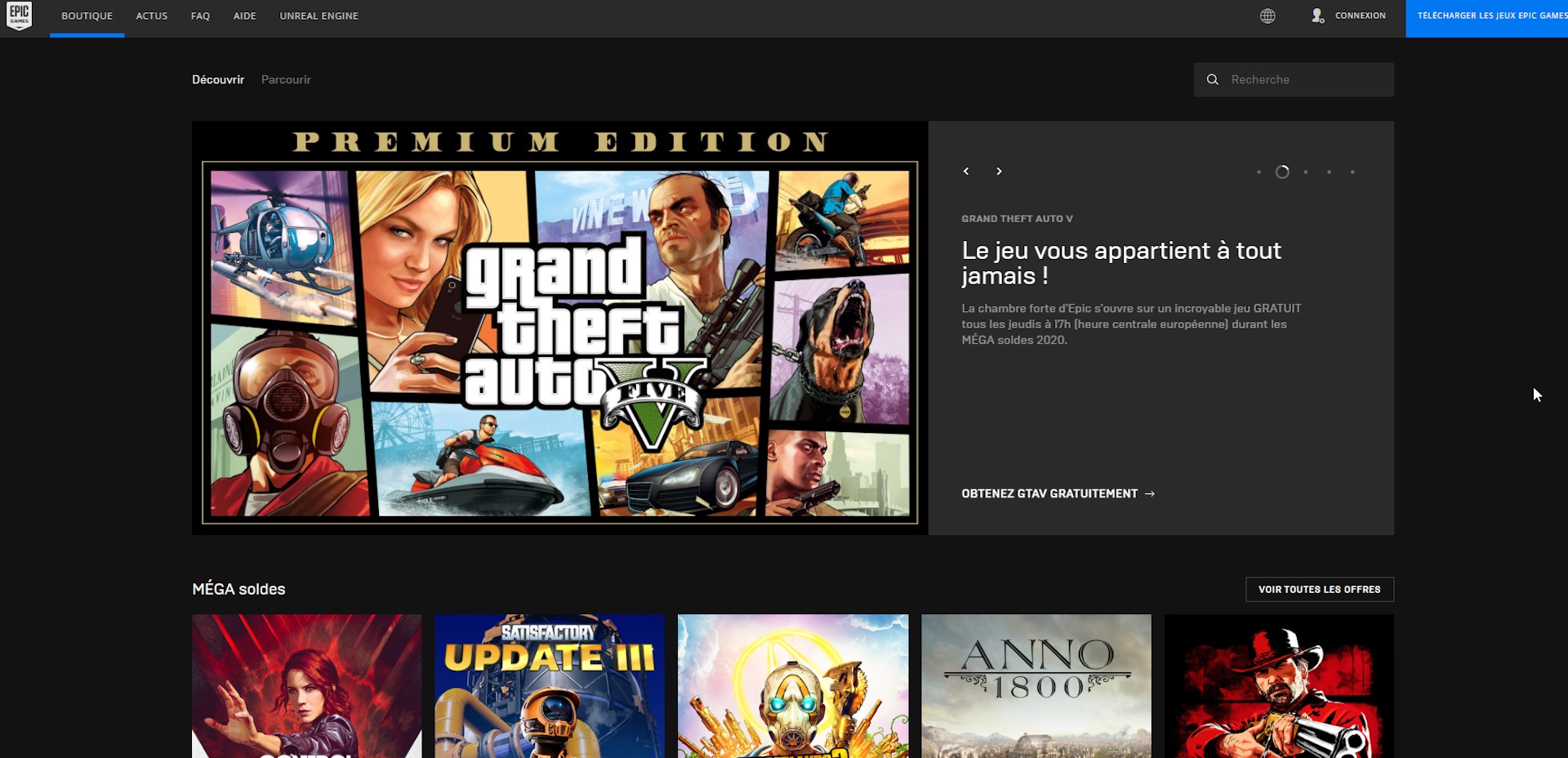Image resolution: width=1568 pixels, height=758 pixels.
Task: Open the Red Dead Redemption thumbnail
Action: [x=1279, y=686]
